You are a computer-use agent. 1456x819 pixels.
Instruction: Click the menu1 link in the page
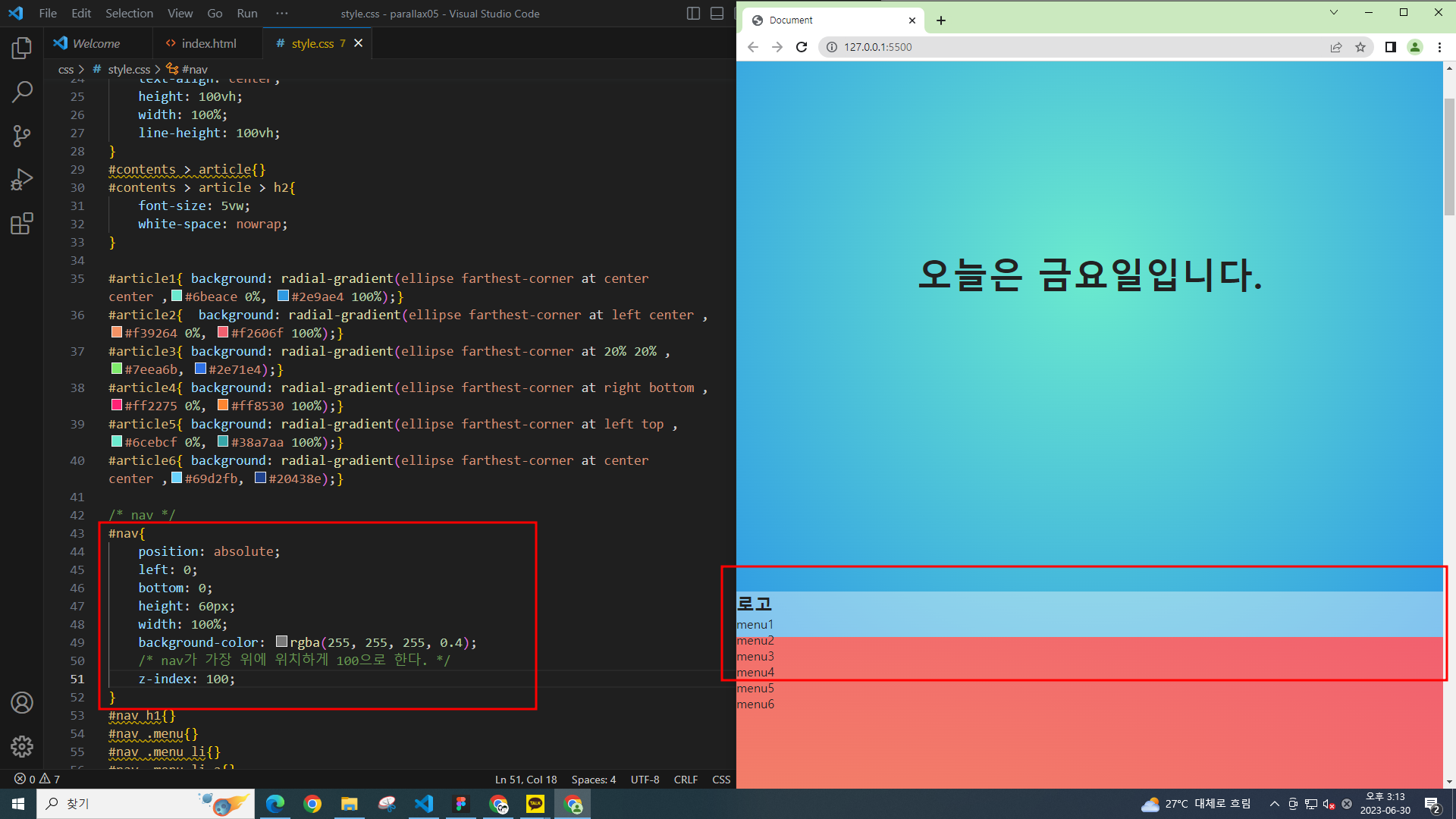(755, 625)
